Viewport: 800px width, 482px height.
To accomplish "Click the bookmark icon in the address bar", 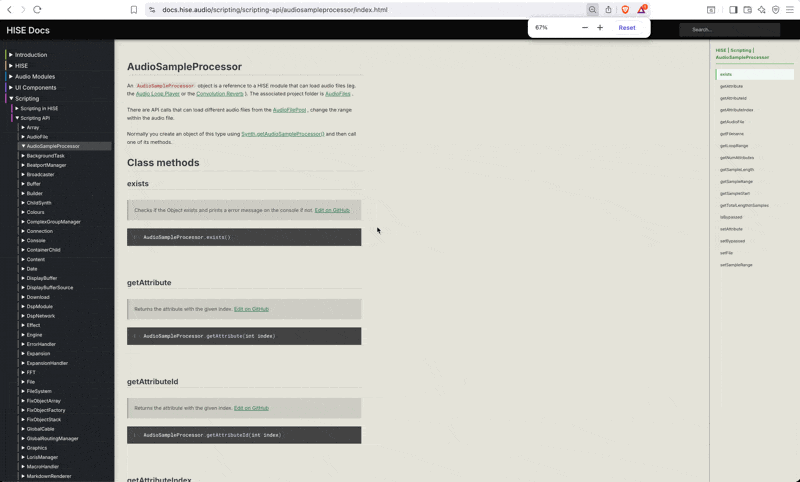I will [134, 10].
